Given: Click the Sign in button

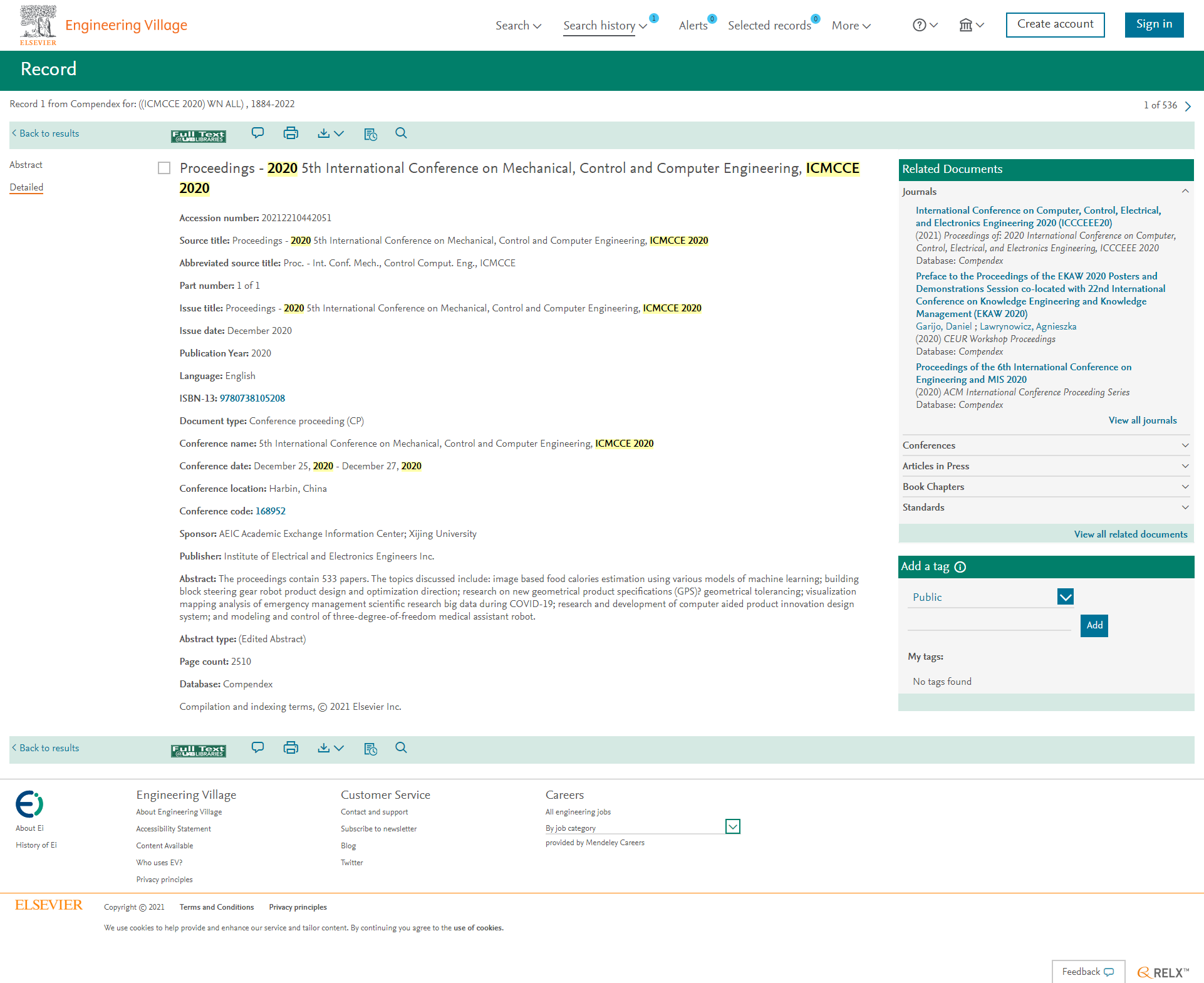Looking at the screenshot, I should click(x=1153, y=24).
